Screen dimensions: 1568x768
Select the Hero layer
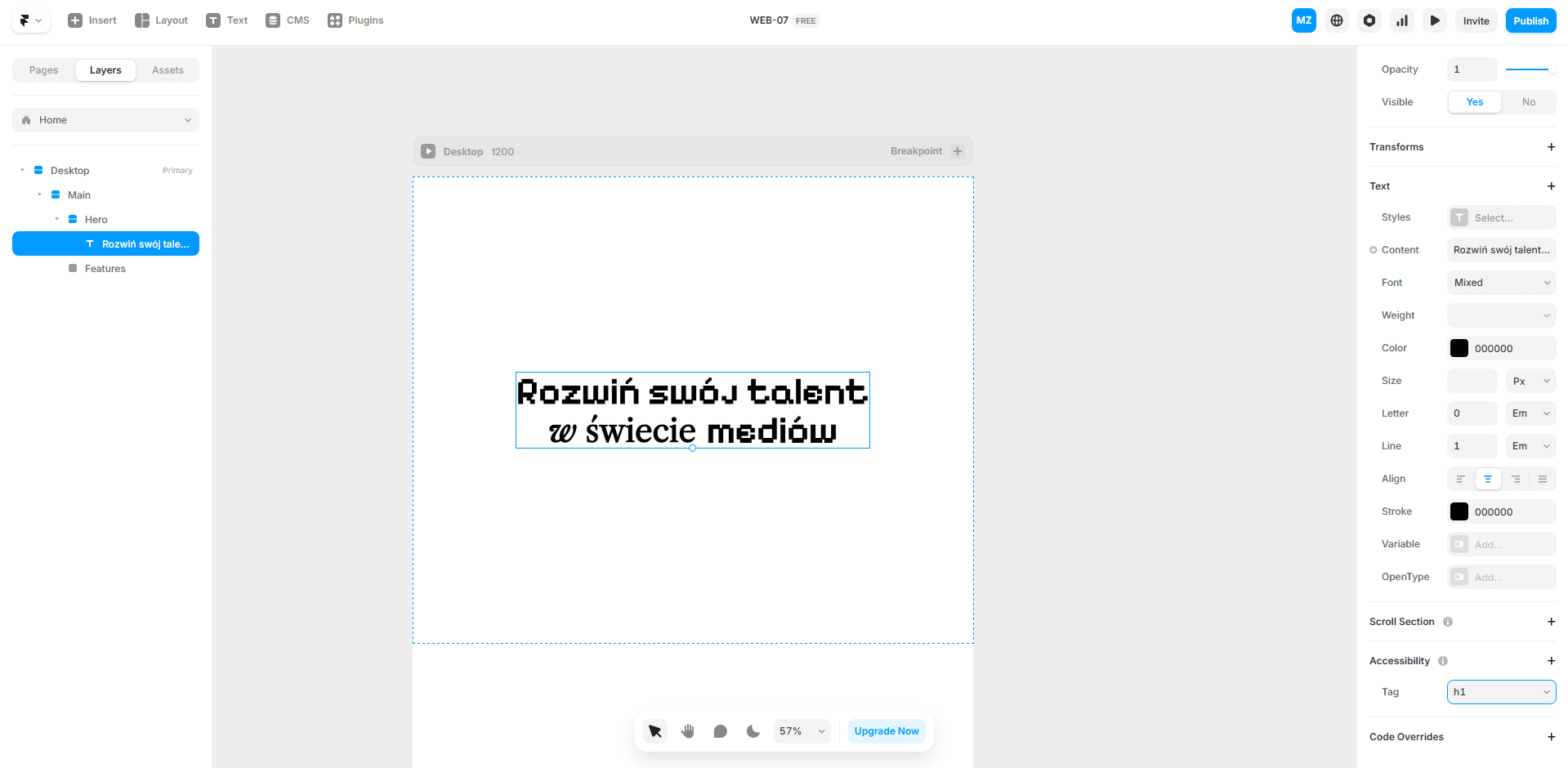105,219
